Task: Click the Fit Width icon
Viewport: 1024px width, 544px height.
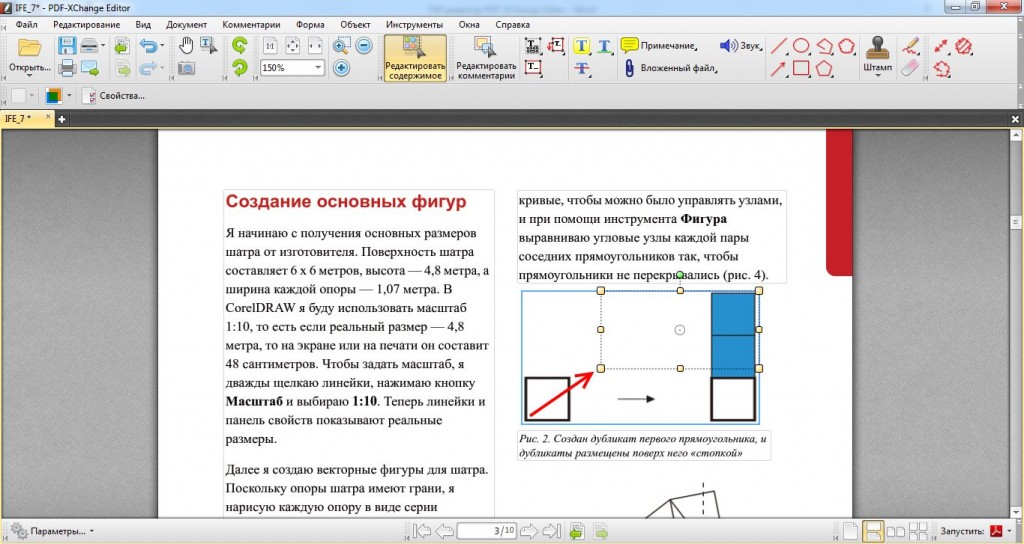Action: point(315,46)
